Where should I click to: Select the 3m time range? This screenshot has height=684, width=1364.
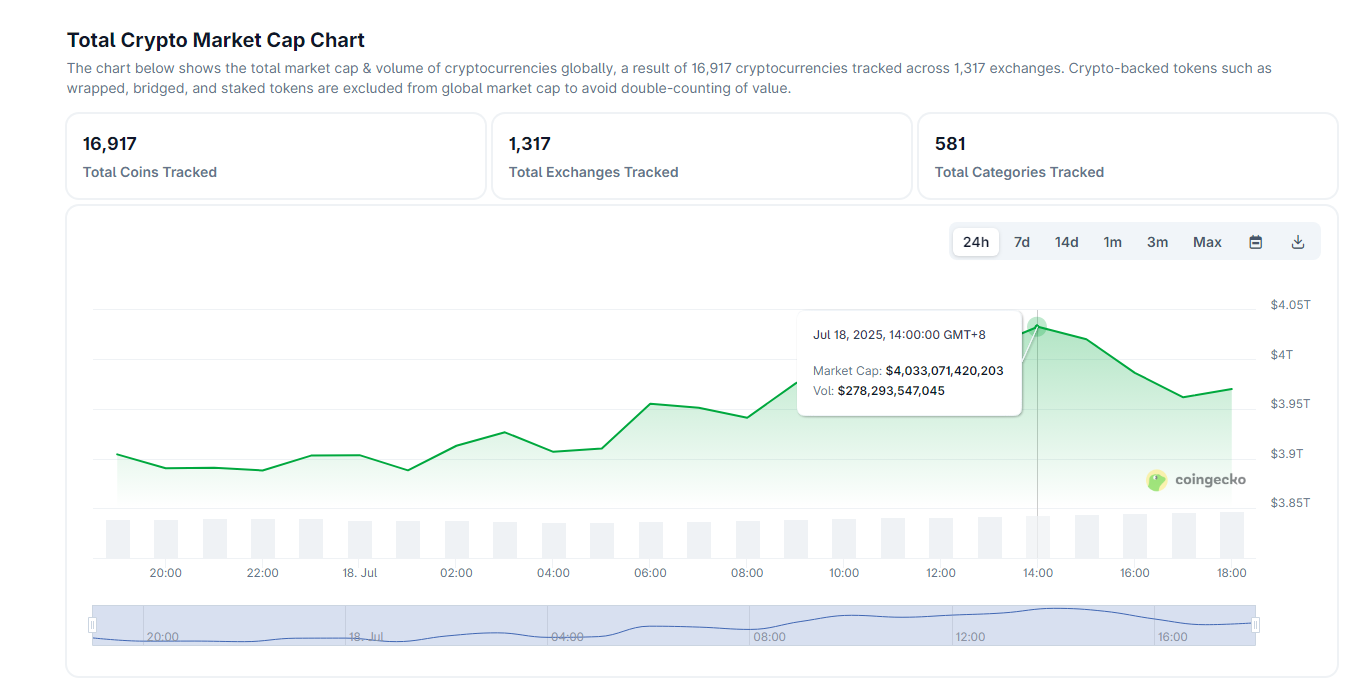pos(1157,242)
